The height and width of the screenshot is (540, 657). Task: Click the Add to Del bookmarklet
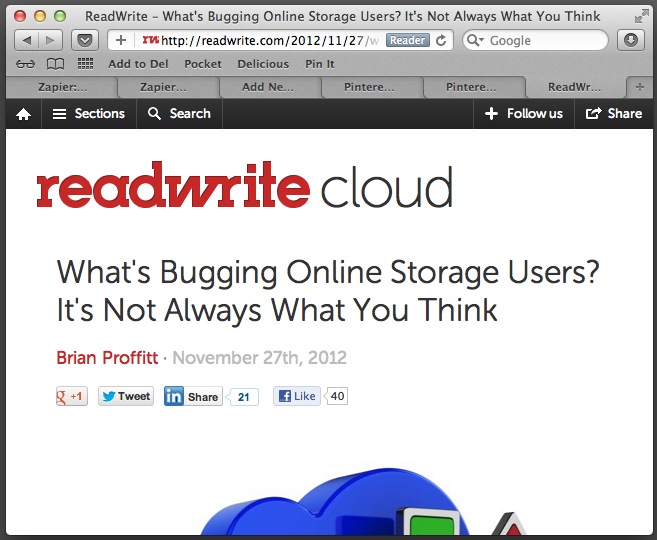pyautogui.click(x=138, y=64)
